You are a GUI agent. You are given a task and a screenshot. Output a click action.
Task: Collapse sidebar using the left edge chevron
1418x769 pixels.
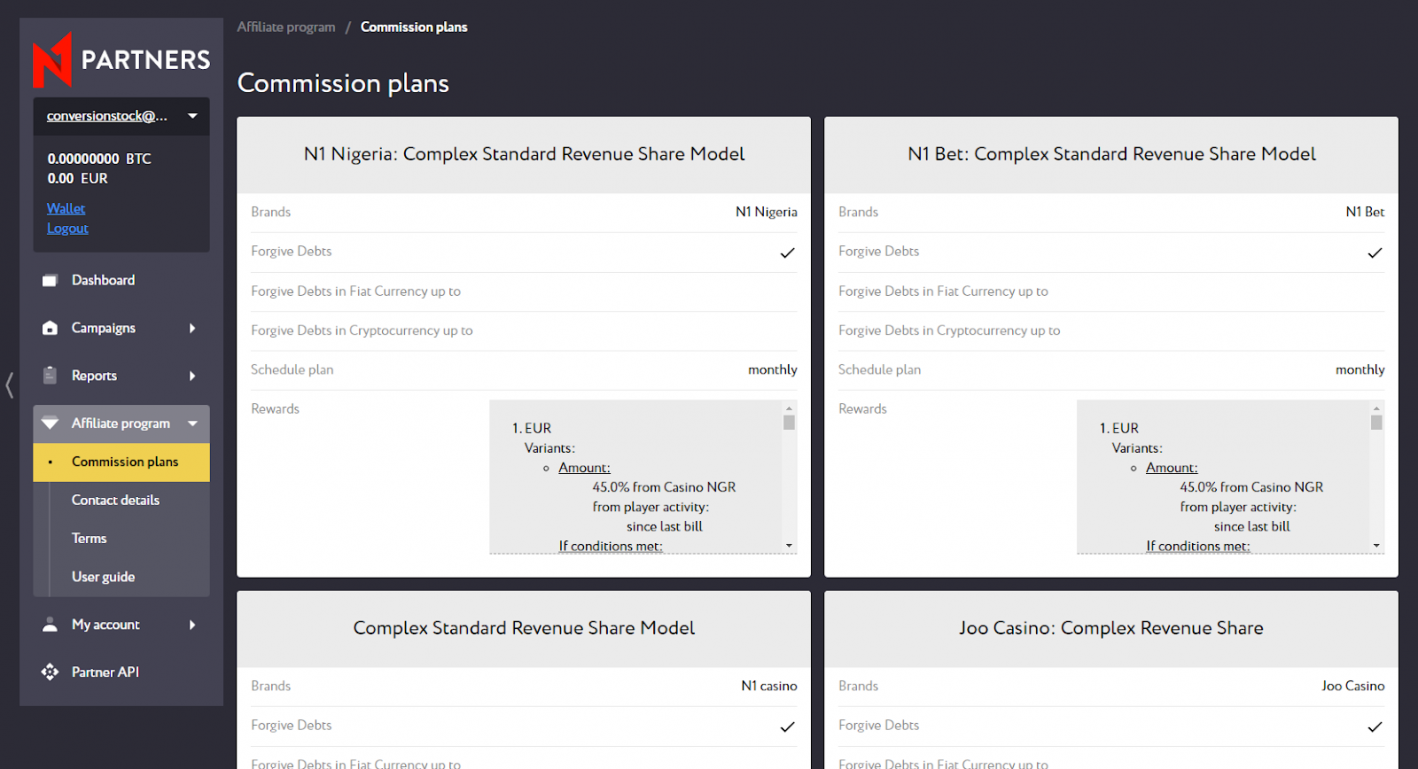click(9, 385)
